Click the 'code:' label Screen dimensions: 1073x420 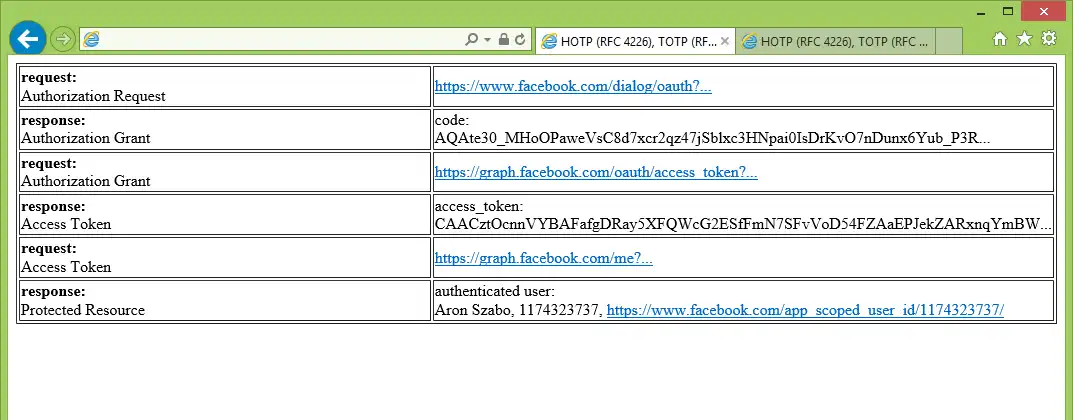pos(452,120)
